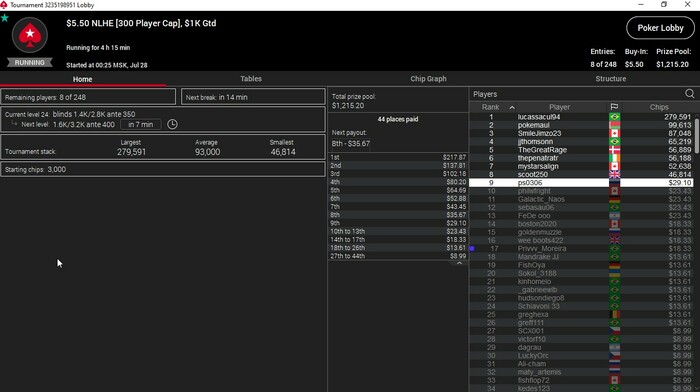Click the Largest stack 279,591 value
The width and height of the screenshot is (700, 392).
coord(131,152)
